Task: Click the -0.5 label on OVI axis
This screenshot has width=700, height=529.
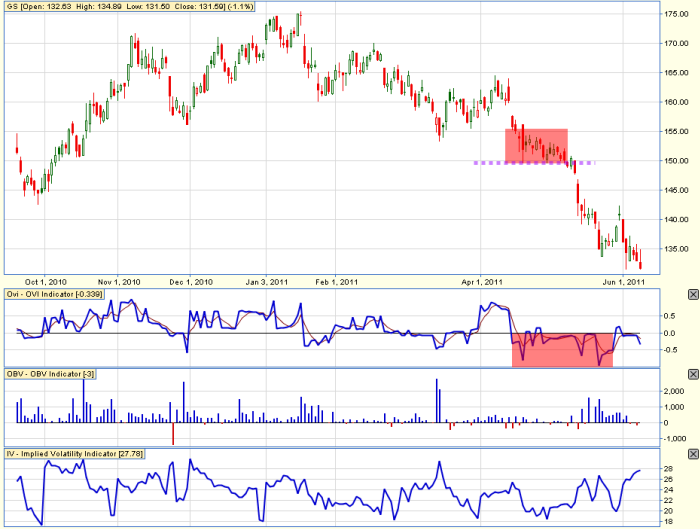Action: coord(668,350)
